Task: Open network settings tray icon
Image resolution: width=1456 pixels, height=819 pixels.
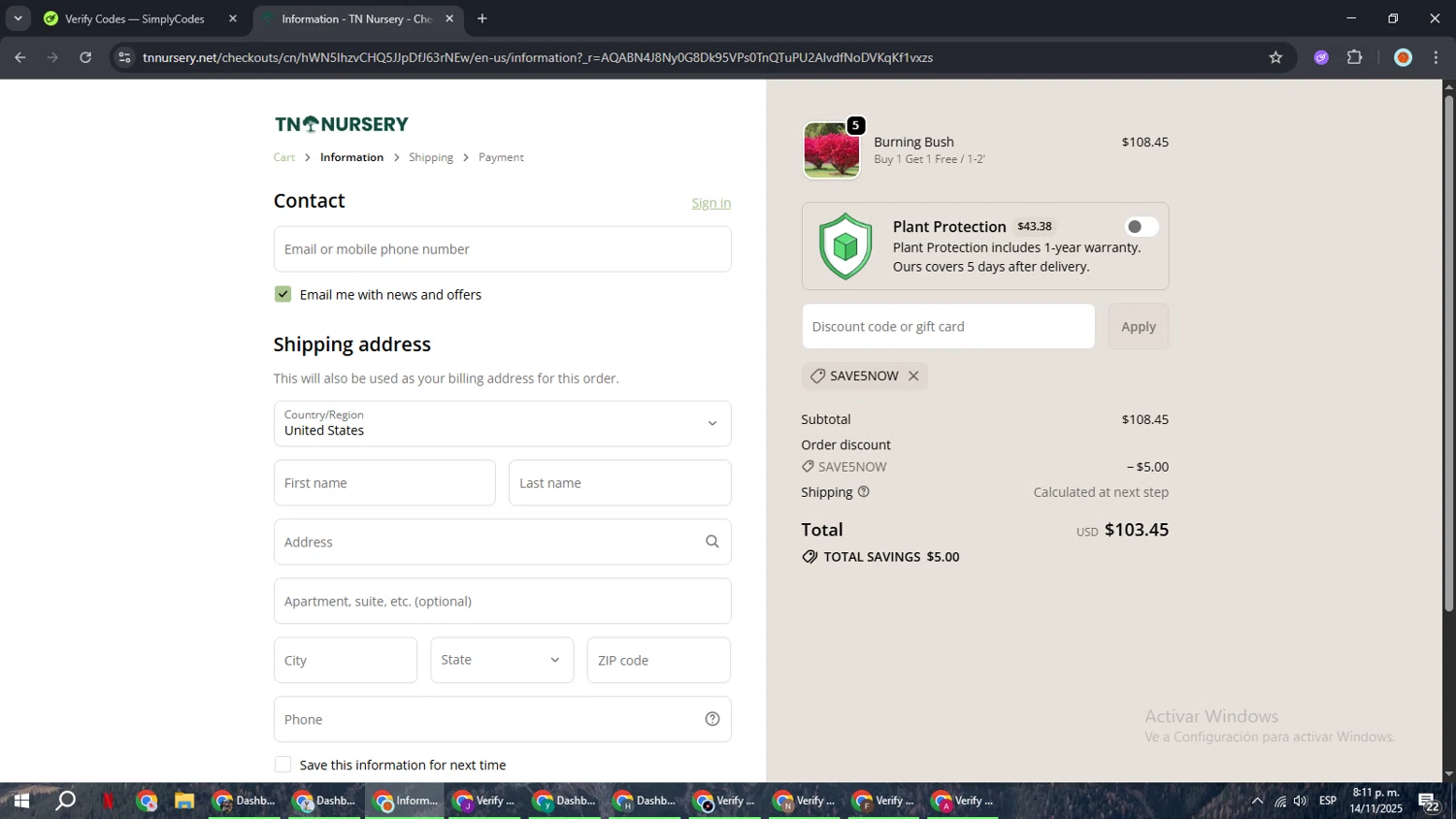Action: pyautogui.click(x=1280, y=801)
